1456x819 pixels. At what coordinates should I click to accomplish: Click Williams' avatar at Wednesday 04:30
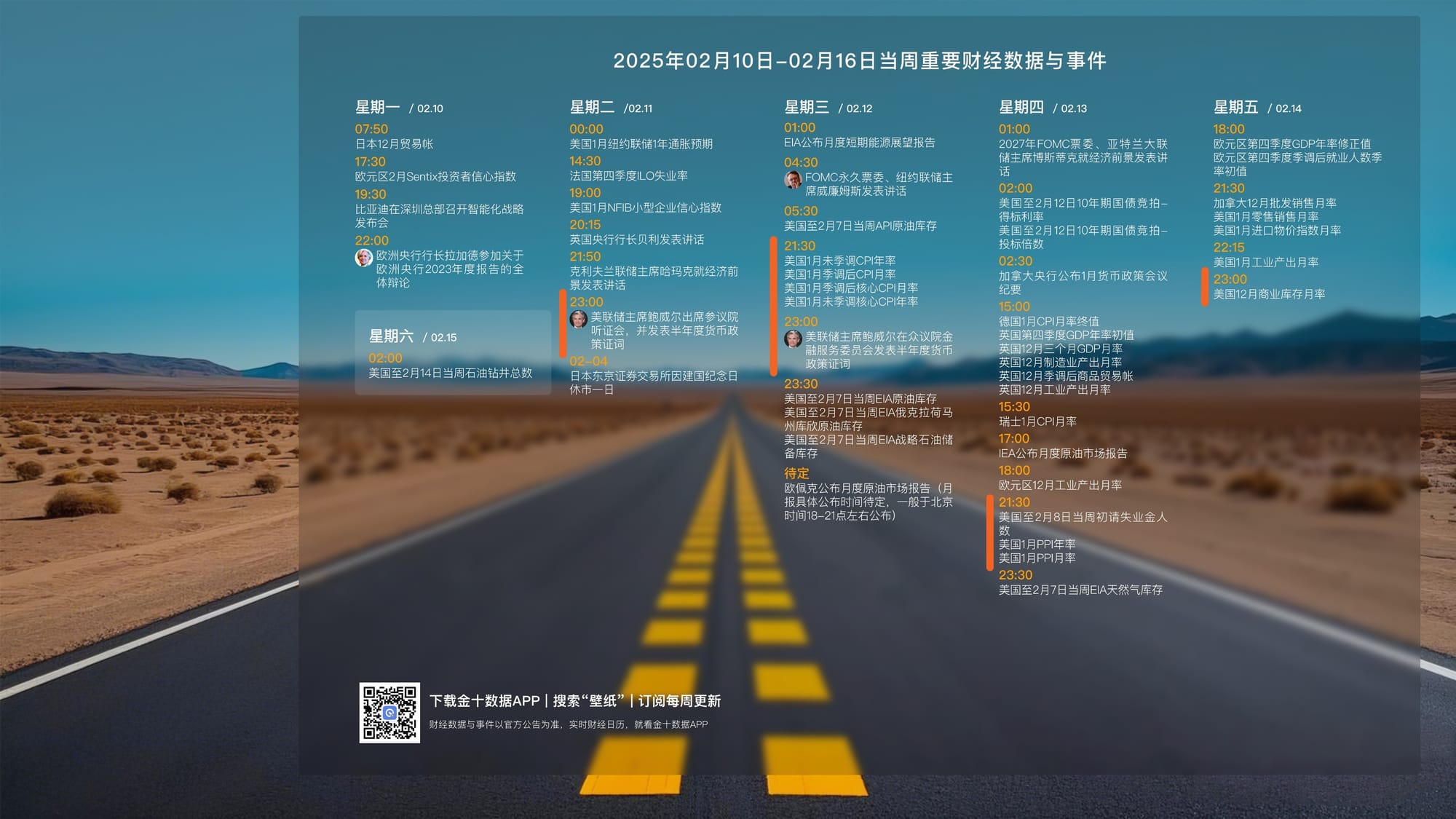pos(793,179)
